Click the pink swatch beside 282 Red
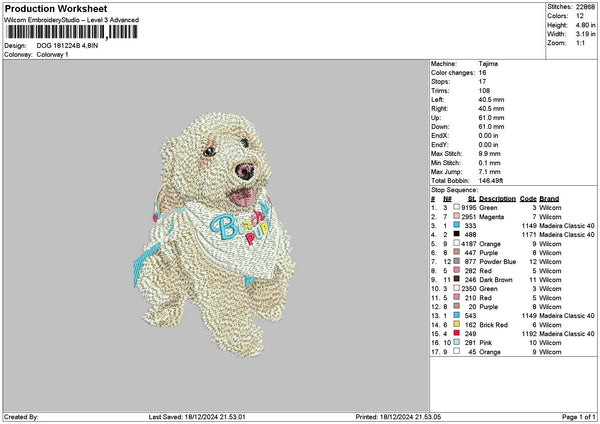600x424 pixels. tap(457, 270)
